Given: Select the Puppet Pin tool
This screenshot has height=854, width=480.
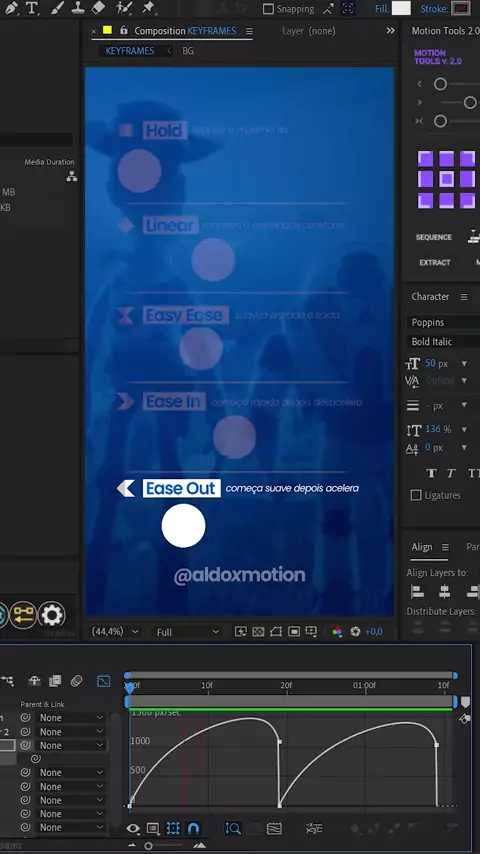Looking at the screenshot, I should click(148, 8).
